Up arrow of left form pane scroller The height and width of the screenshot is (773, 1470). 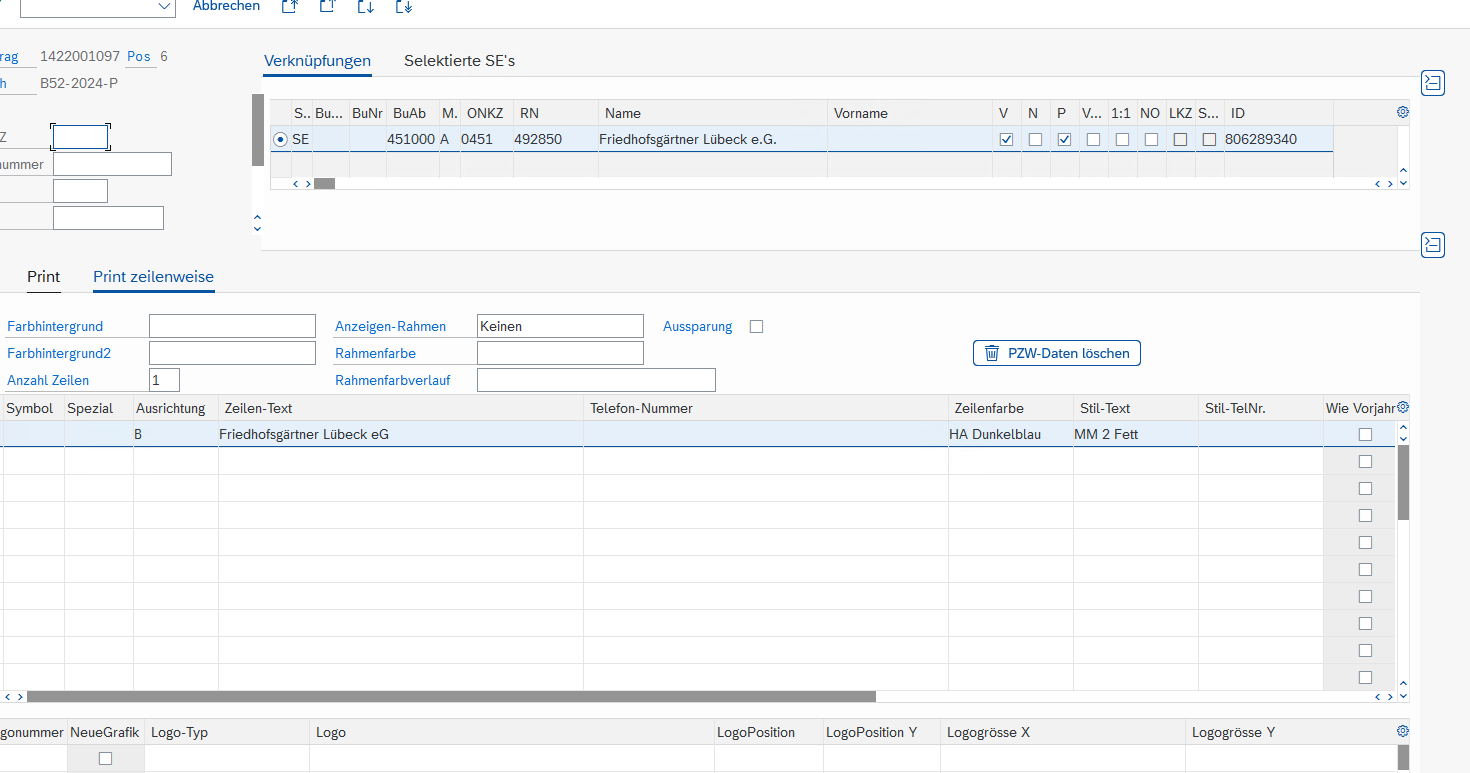coord(257,217)
